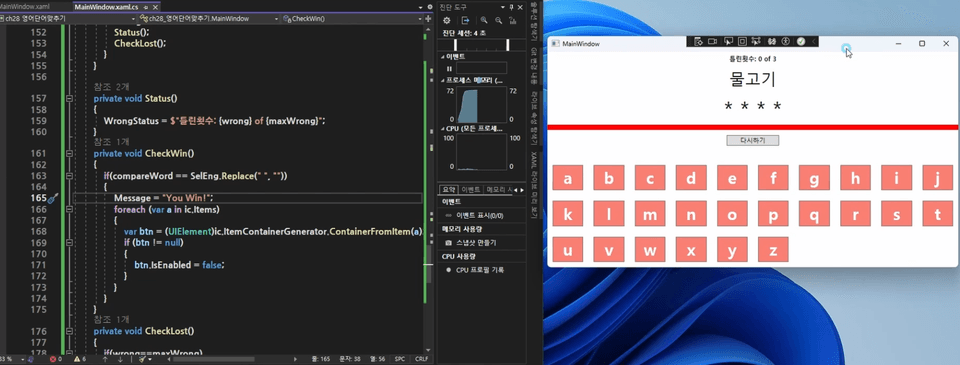Click letter 'a' button in MainWindow
Screen dimensions: 960x365
(568, 178)
